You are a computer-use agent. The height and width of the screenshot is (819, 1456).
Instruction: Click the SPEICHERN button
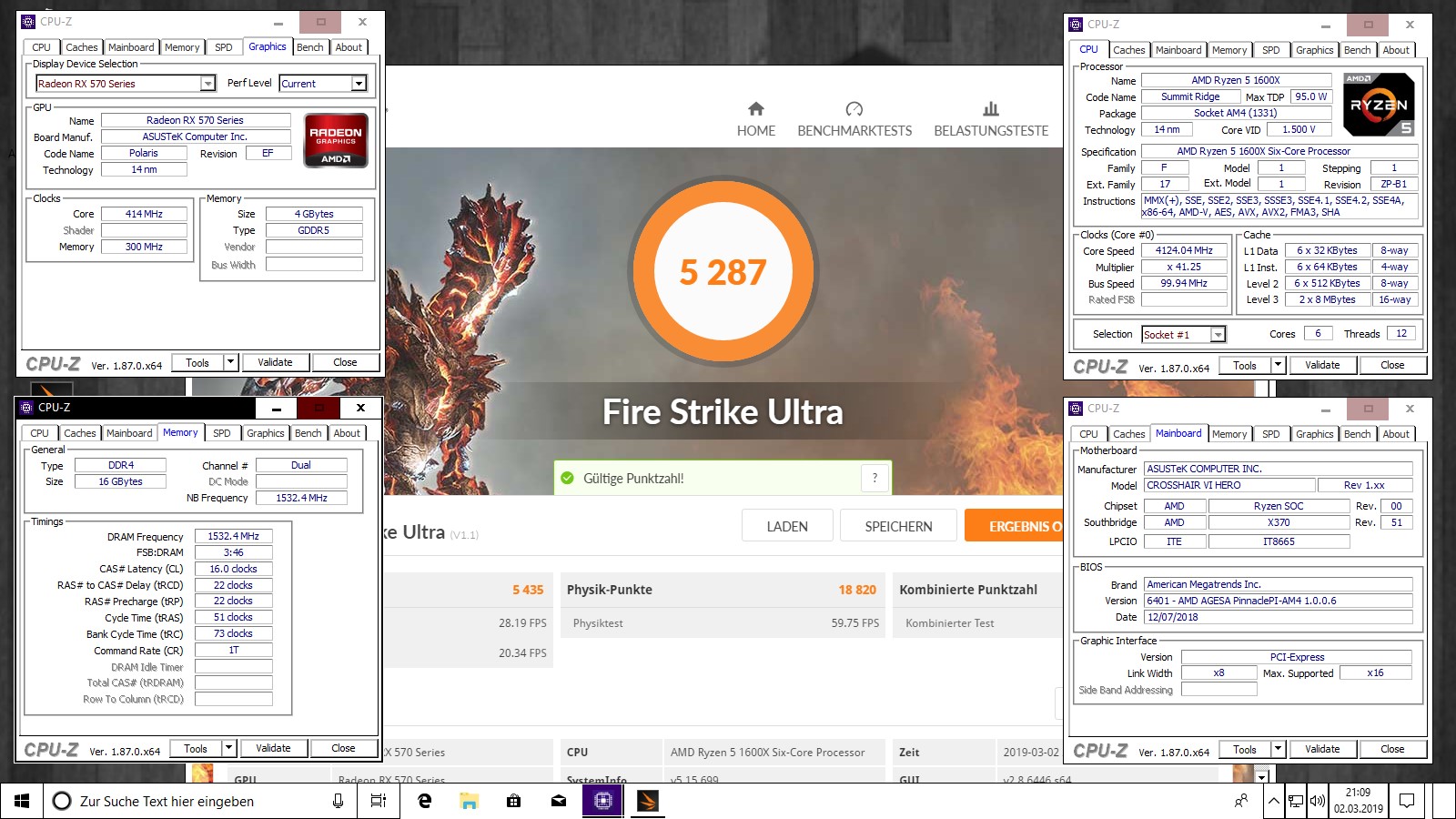click(898, 526)
